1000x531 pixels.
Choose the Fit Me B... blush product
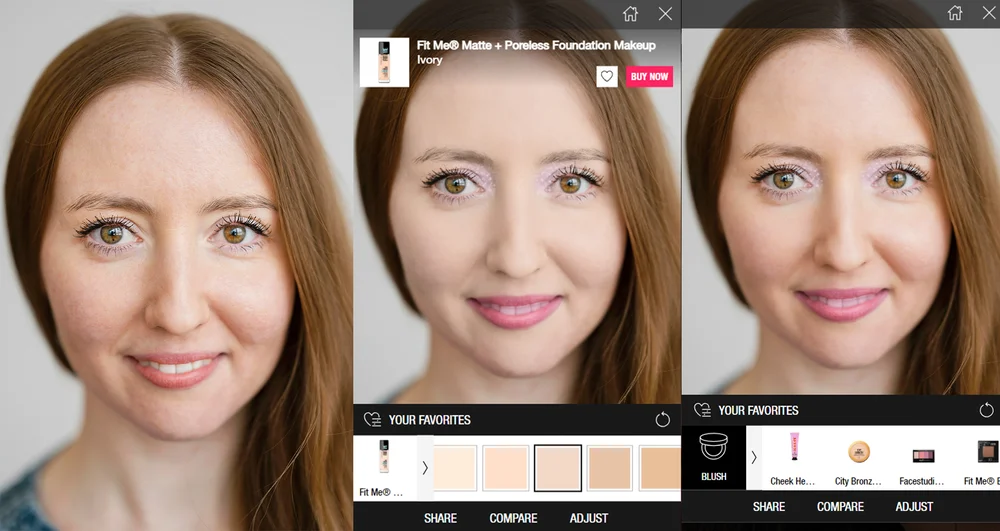point(982,459)
